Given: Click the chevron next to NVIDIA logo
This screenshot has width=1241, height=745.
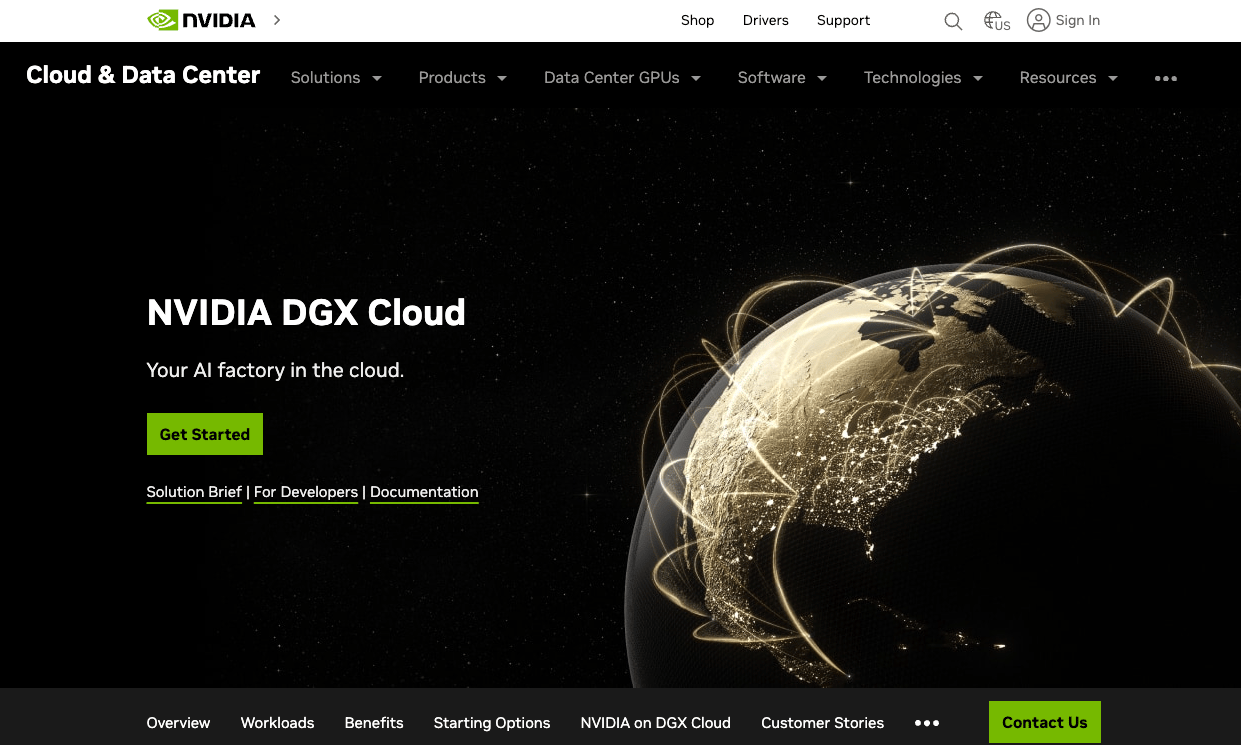Looking at the screenshot, I should tap(277, 20).
